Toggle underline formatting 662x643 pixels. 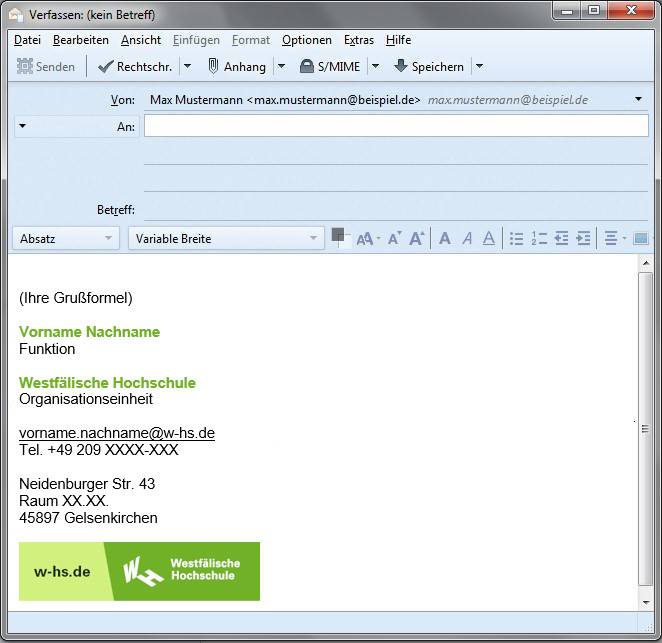click(489, 239)
